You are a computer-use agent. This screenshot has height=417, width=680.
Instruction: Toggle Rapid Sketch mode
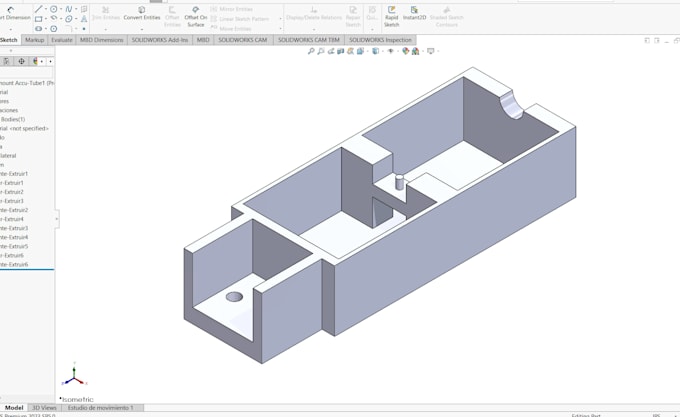tap(391, 16)
